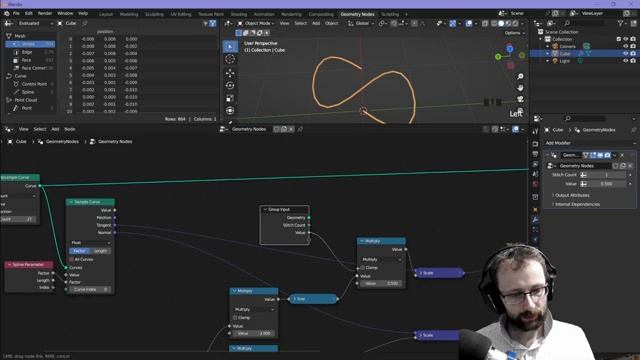Image resolution: width=640 pixels, height=360 pixels.
Task: Select Spline domain in spreadsheet
Action: 30,92
